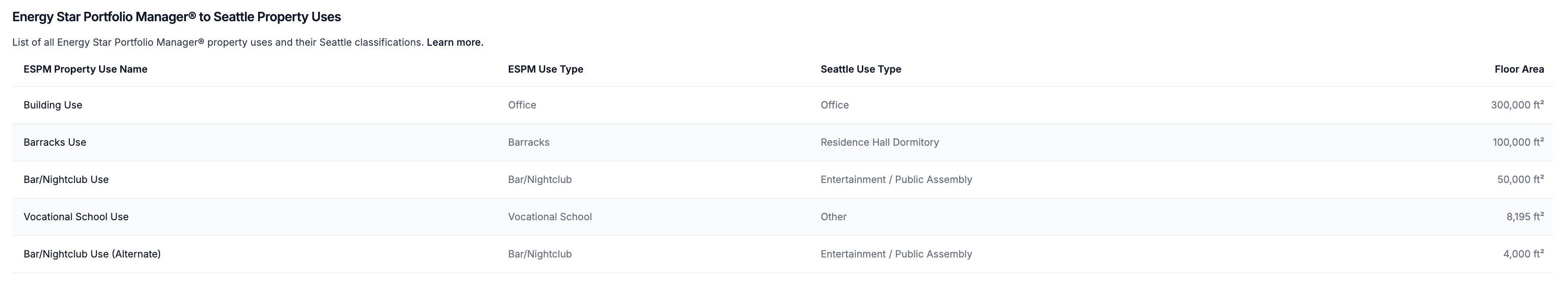Click the Bar/Nightclub Use row name
Image resolution: width=1568 pixels, height=282 pixels.
(66, 179)
